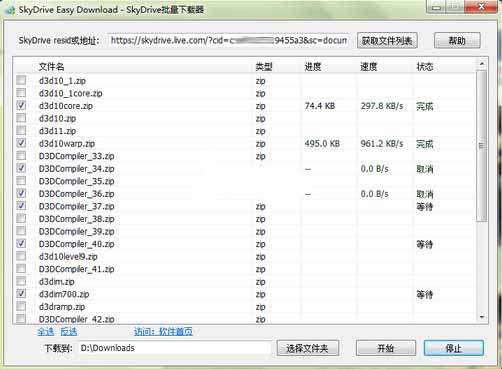Image resolution: width=502 pixels, height=369 pixels.
Task: Click the file list scrollbar up arrow
Action: pyautogui.click(x=482, y=64)
